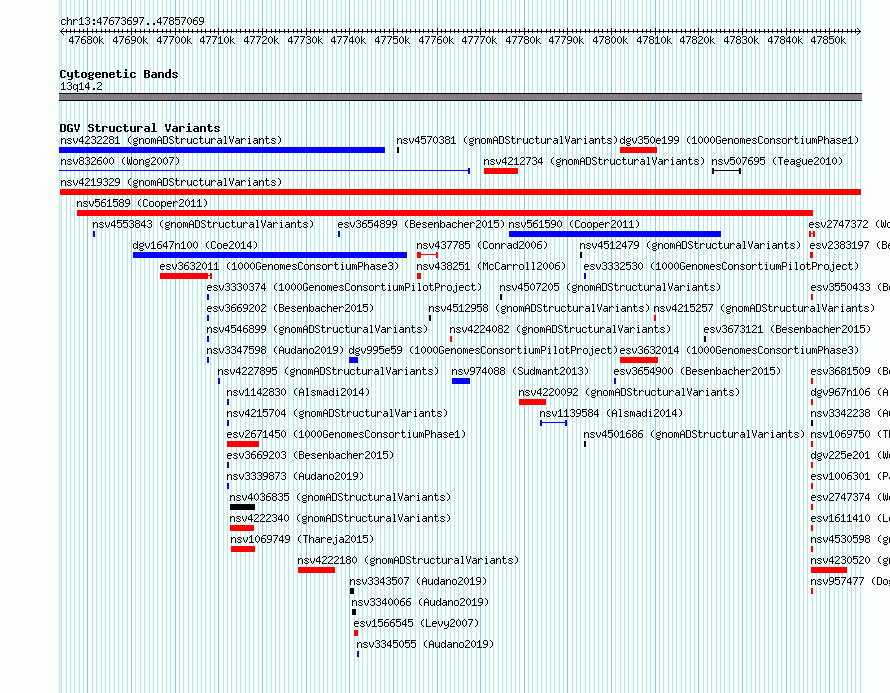
Task: Select nsv3347598 (Audano2019) label
Action: click(275, 350)
